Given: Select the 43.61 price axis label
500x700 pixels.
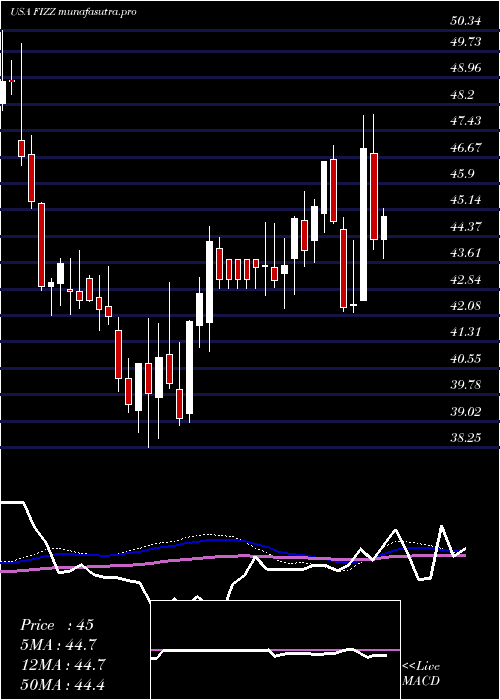Looking at the screenshot, I should click(465, 253).
